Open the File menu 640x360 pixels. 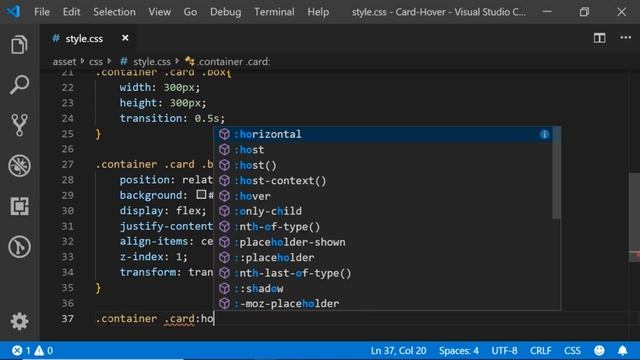pos(42,12)
